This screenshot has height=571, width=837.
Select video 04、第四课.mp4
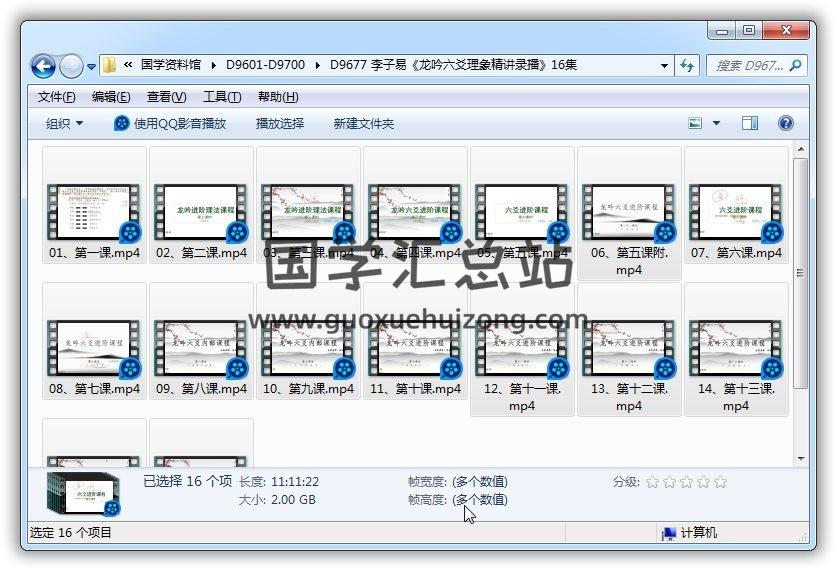(415, 205)
